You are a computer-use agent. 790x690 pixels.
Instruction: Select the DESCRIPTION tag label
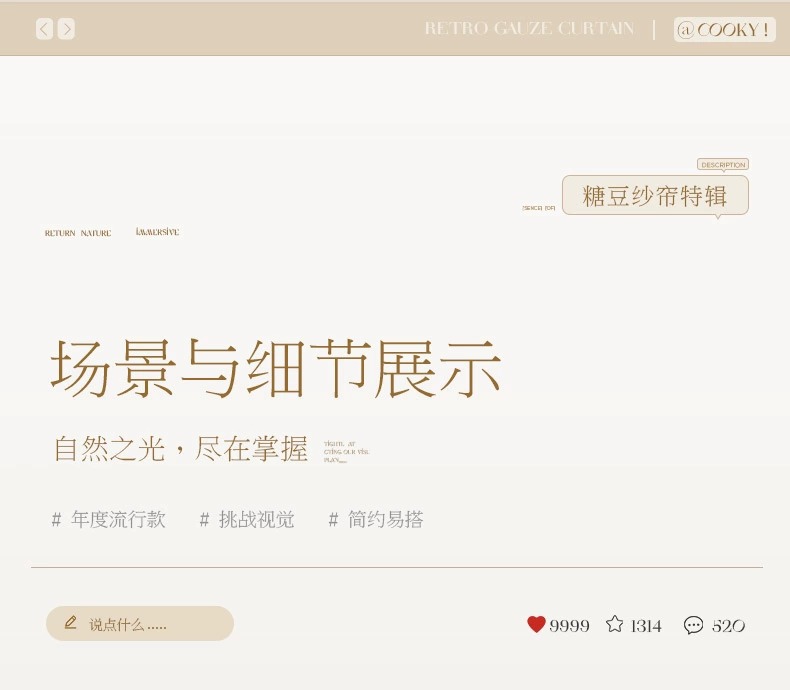tap(723, 165)
